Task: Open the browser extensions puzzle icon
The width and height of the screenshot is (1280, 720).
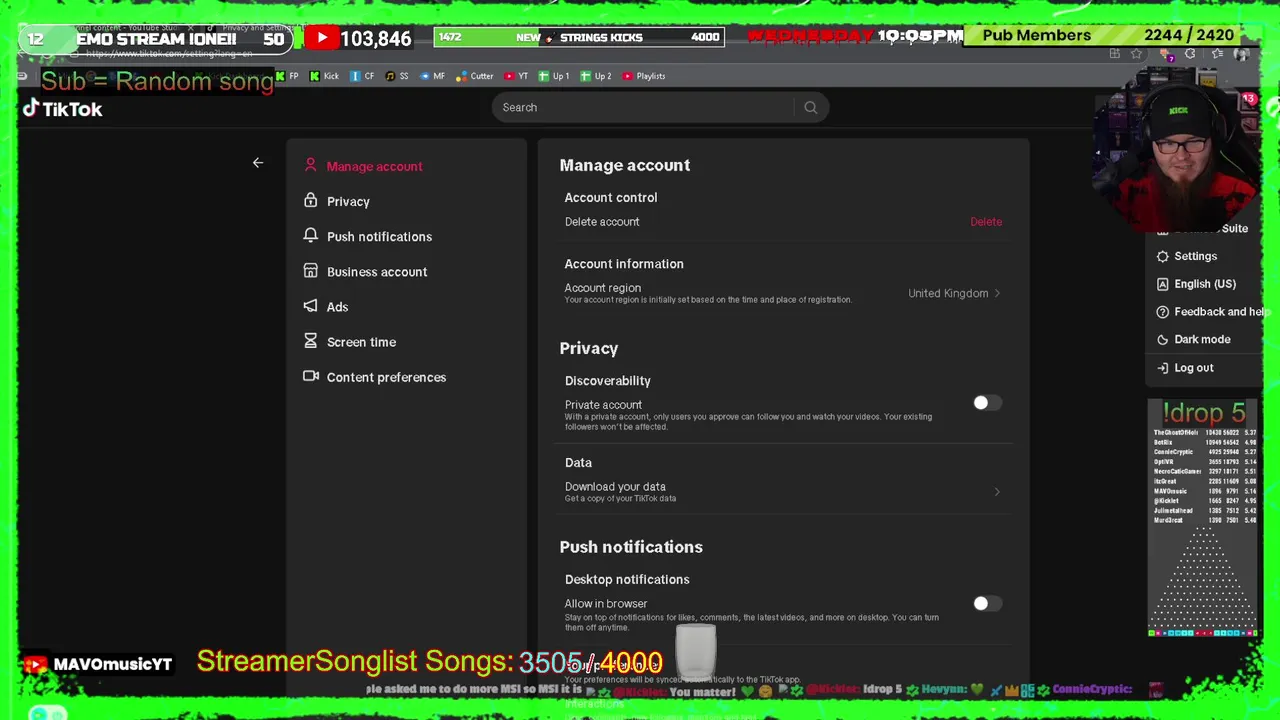Action: [x=1190, y=54]
